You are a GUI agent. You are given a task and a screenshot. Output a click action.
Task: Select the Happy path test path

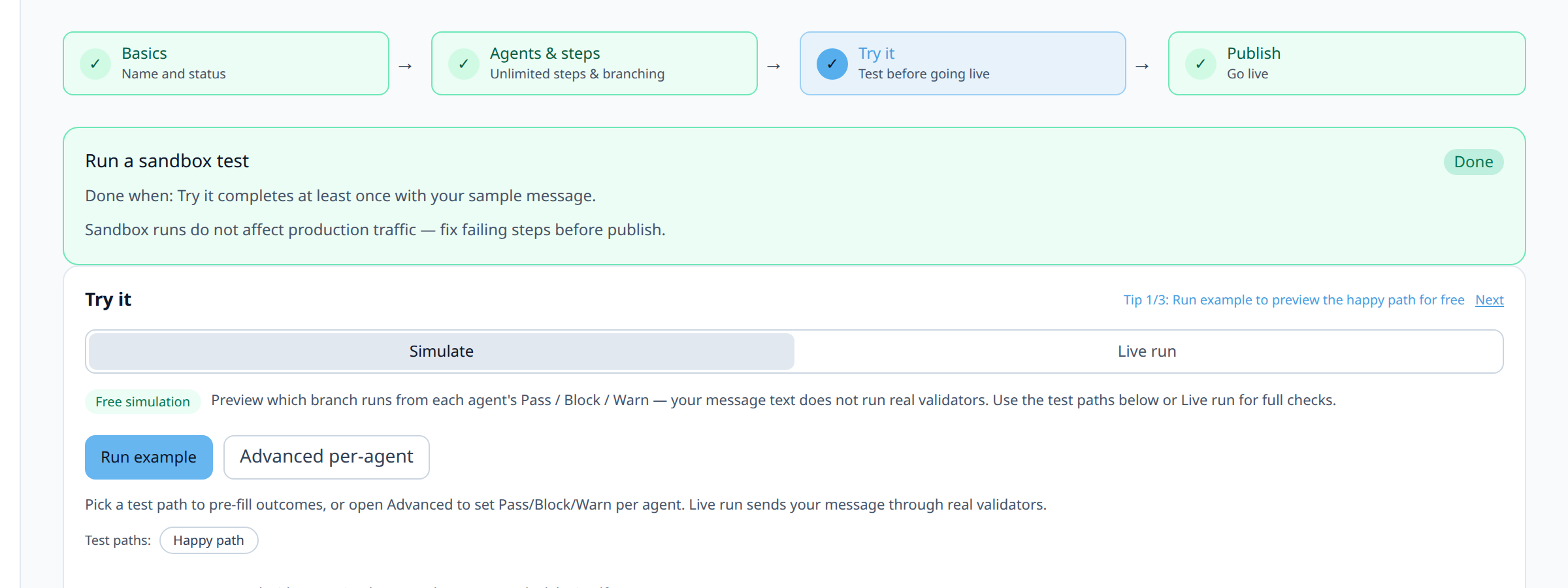coord(208,540)
